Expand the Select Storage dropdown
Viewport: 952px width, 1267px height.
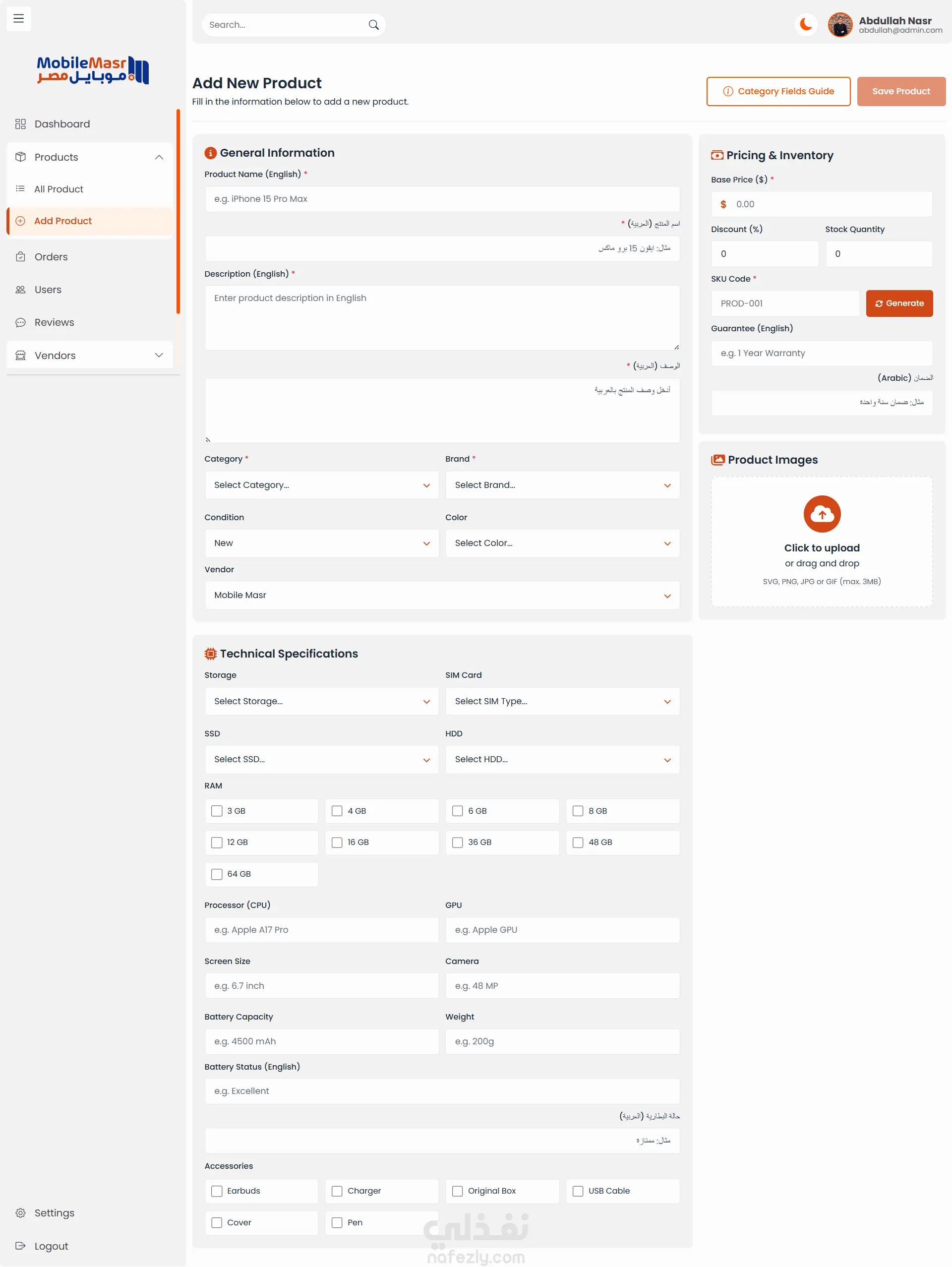coord(321,701)
